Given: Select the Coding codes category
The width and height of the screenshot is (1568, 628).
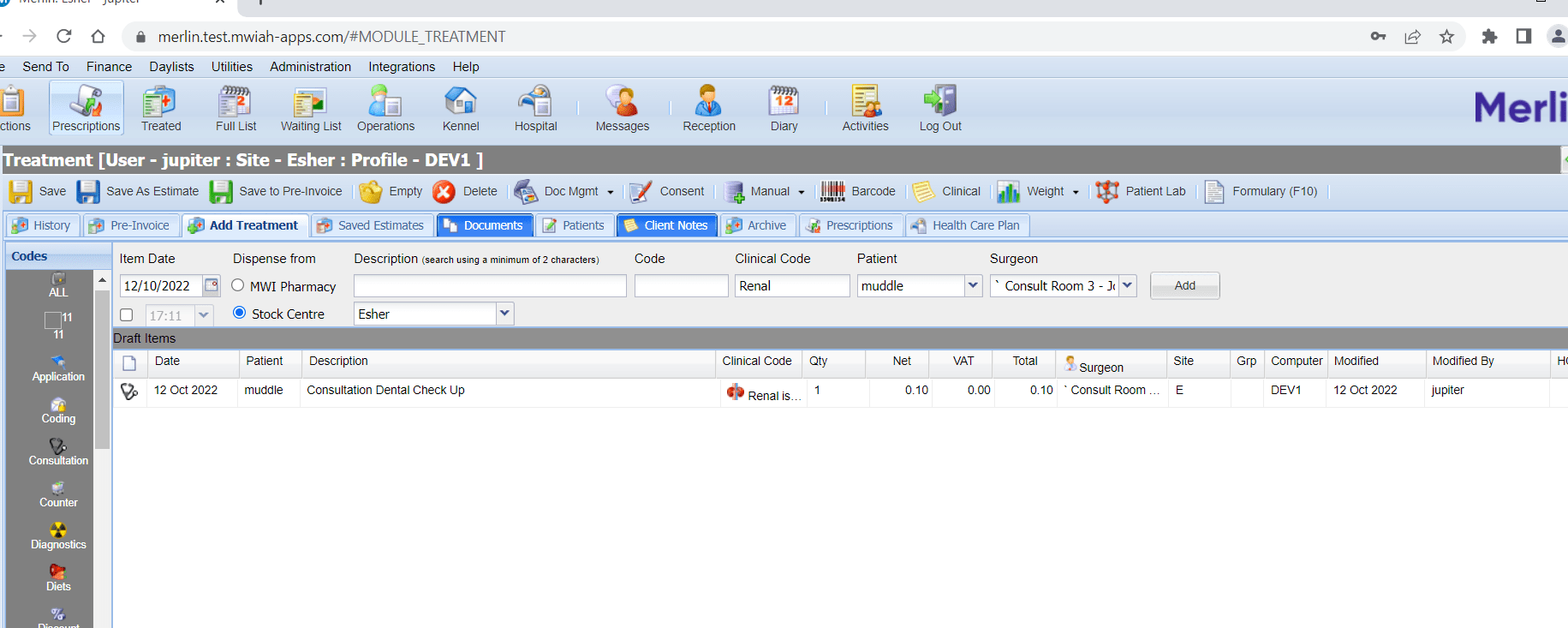Looking at the screenshot, I should [58, 410].
